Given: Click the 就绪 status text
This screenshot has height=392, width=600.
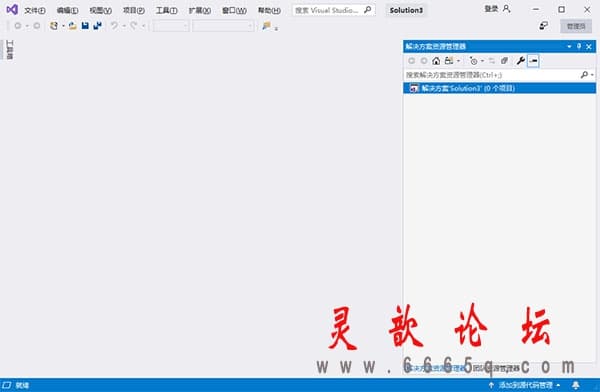Looking at the screenshot, I should point(22,385).
